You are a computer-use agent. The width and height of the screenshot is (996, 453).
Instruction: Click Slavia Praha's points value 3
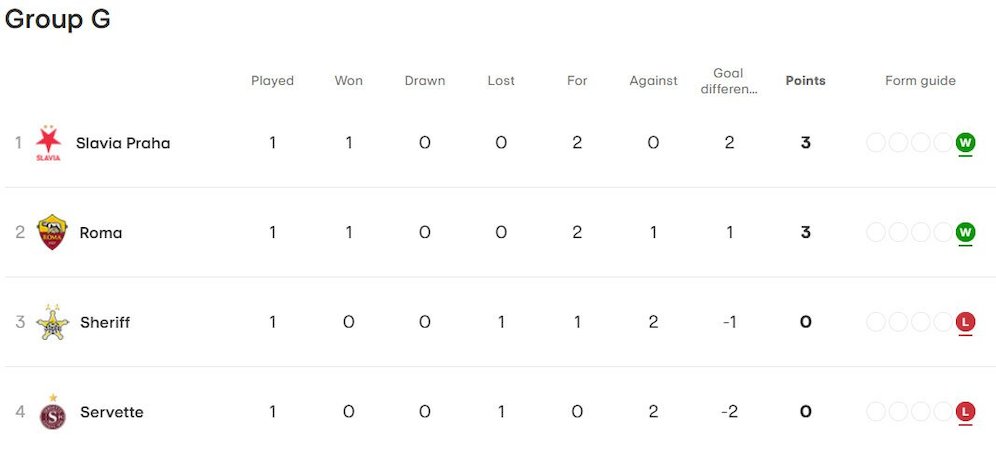coord(805,143)
